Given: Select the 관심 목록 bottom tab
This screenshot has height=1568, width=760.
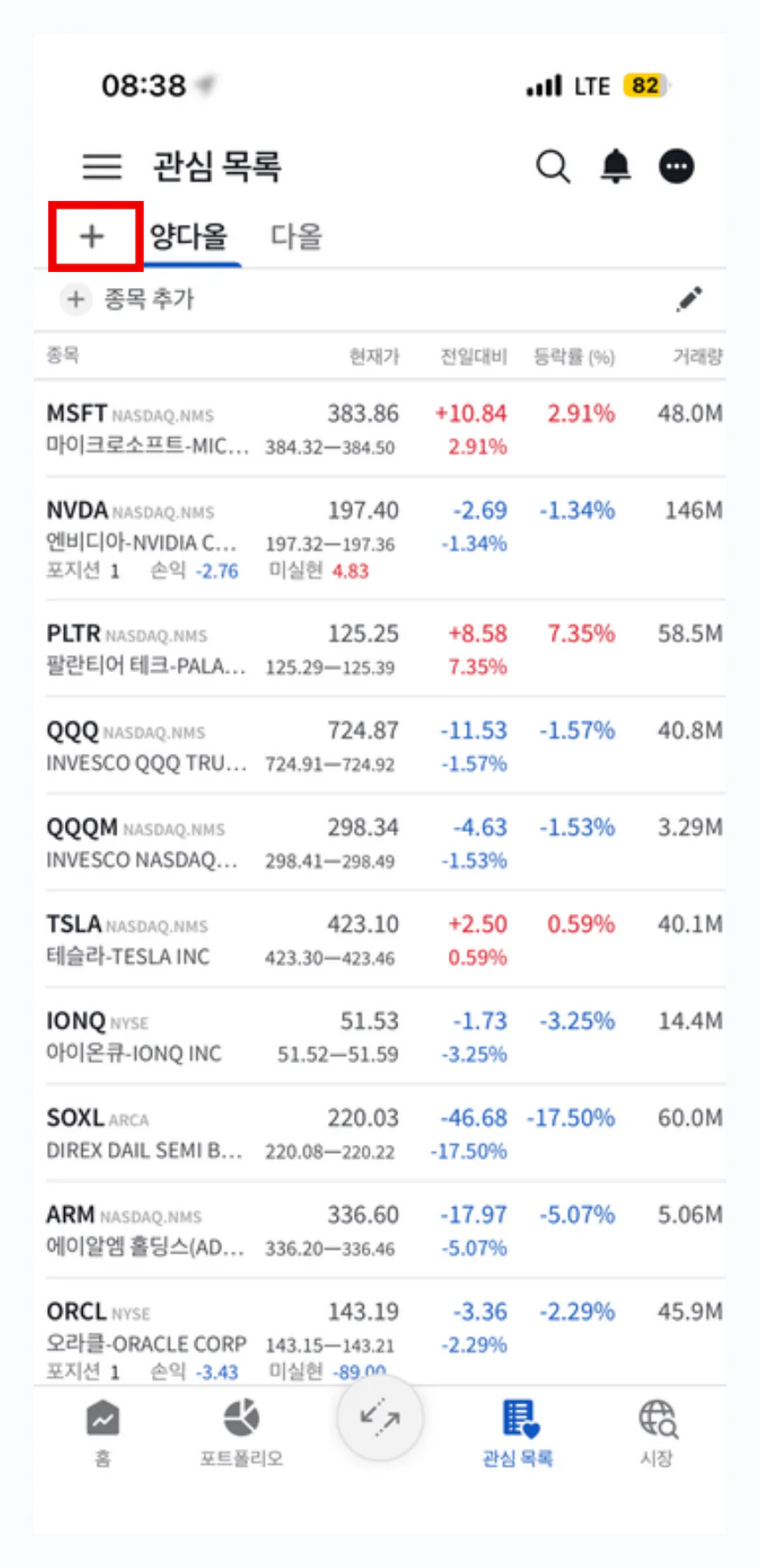Looking at the screenshot, I should [517, 1433].
